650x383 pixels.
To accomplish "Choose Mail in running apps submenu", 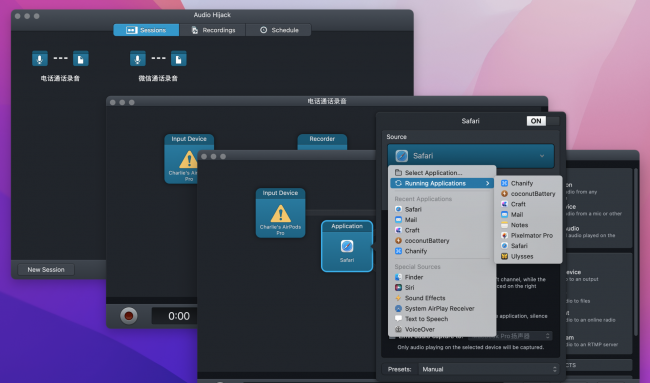I will click(529, 214).
